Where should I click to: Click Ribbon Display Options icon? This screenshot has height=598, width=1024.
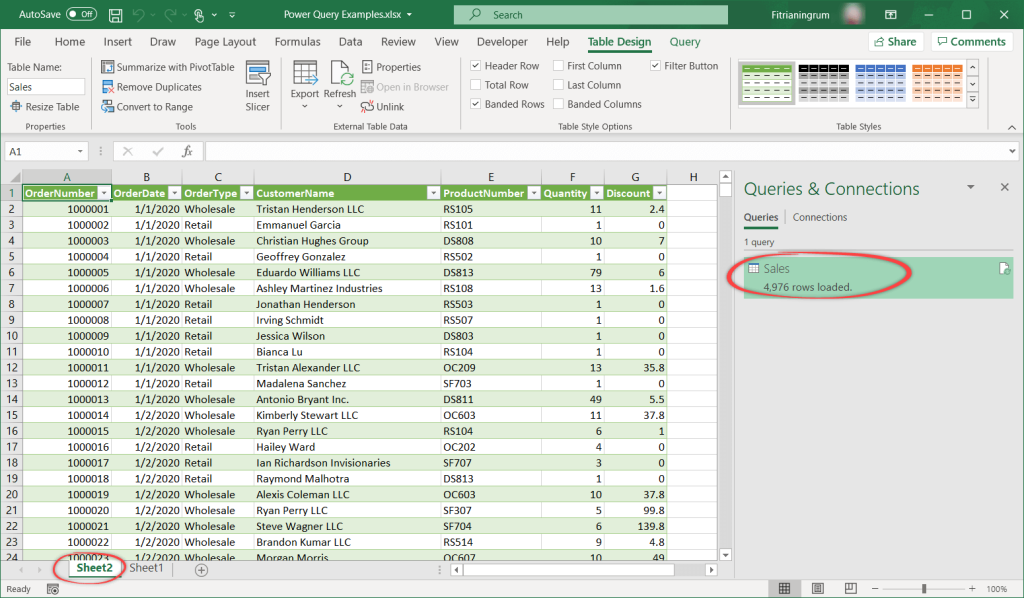(890, 14)
